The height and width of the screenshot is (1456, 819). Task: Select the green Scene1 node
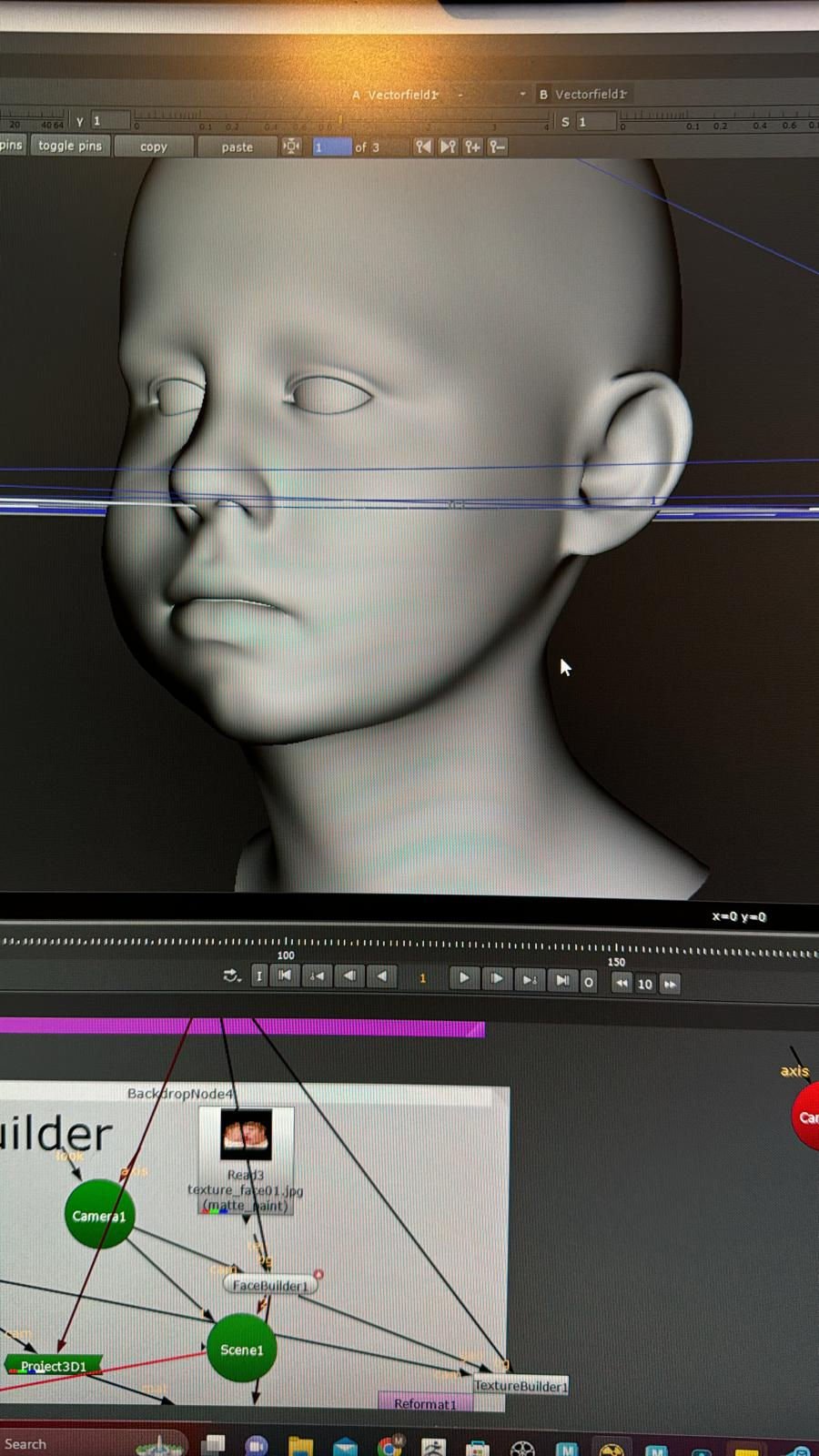(241, 1350)
